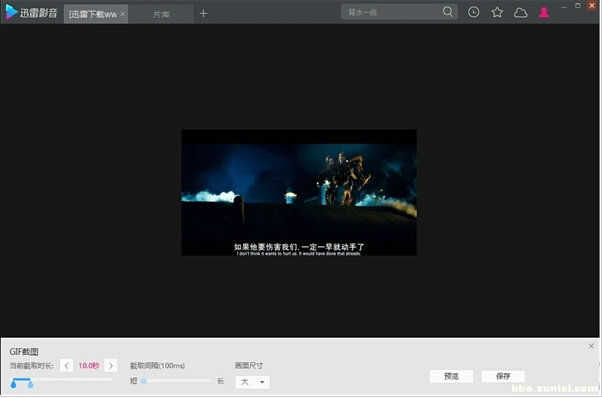602x398 pixels.
Task: Click the 预览 preview button
Action: pyautogui.click(x=451, y=376)
